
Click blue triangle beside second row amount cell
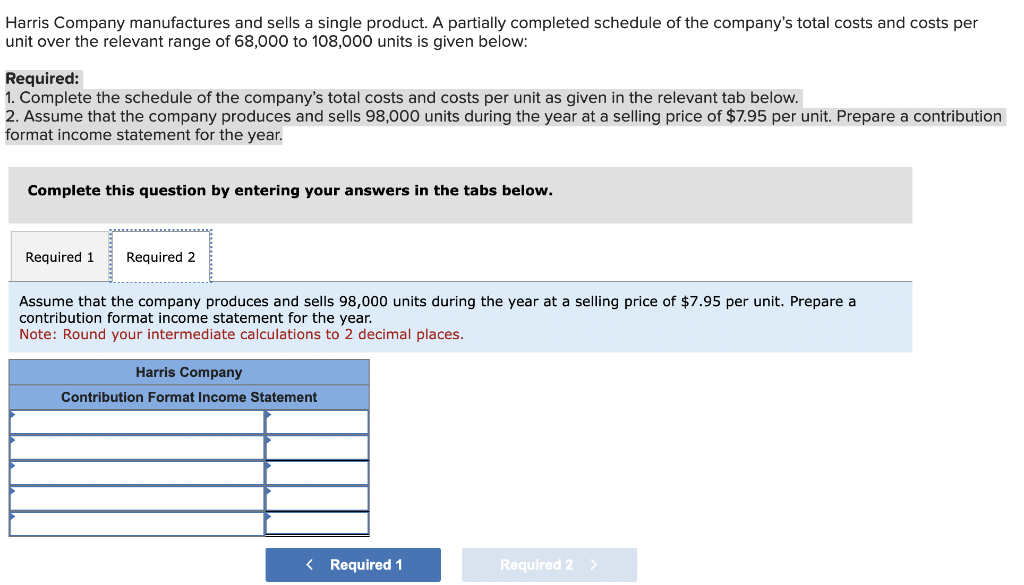270,440
